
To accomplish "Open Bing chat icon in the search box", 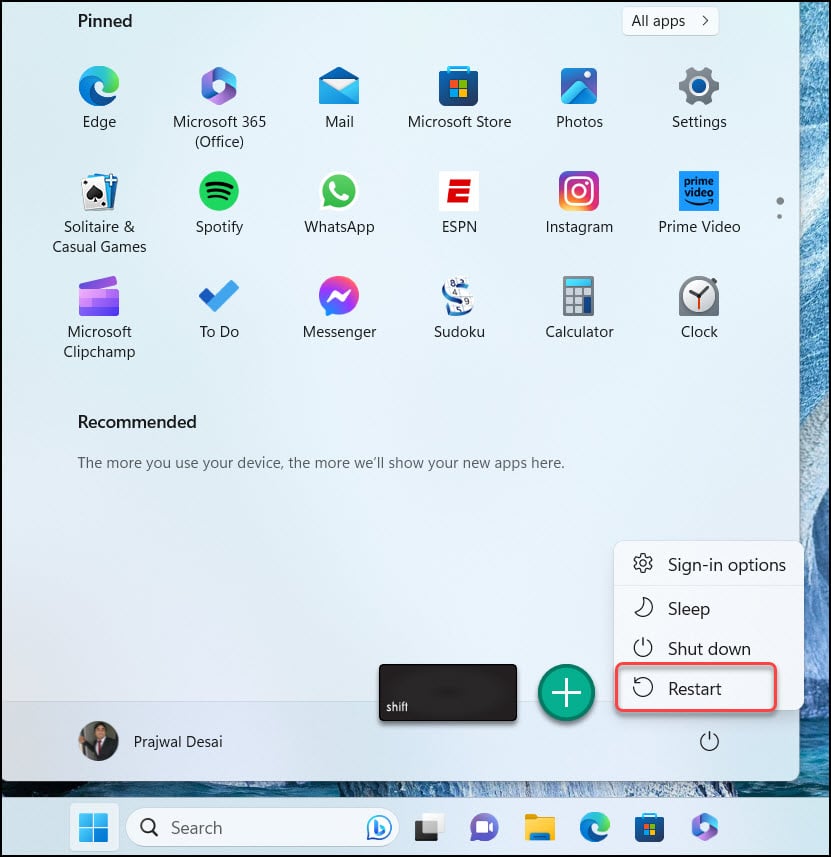I will point(378,827).
